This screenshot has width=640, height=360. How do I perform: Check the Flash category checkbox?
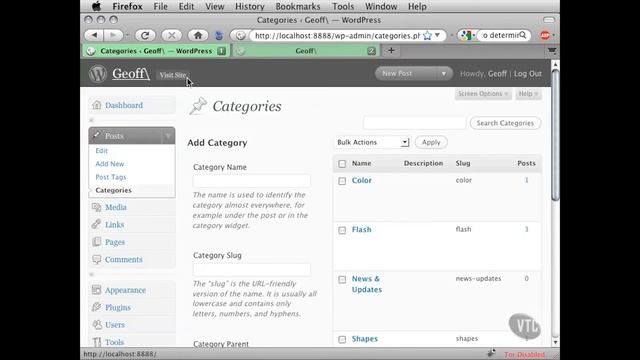[x=342, y=230]
